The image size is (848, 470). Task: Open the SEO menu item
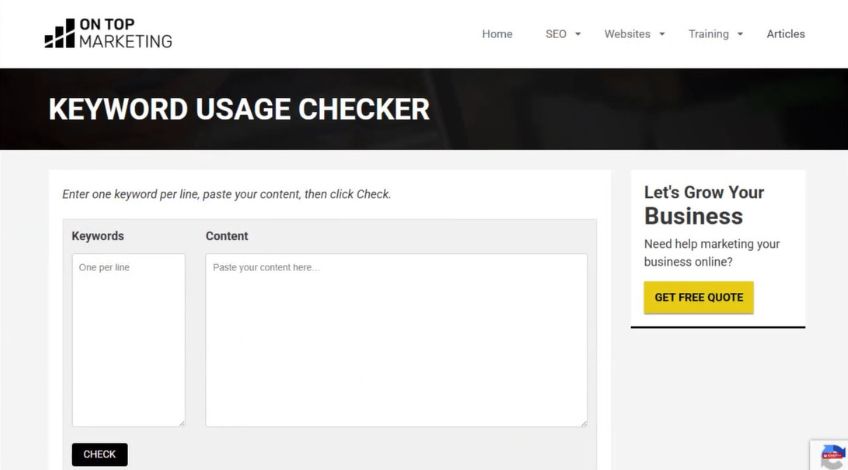pyautogui.click(x=555, y=34)
